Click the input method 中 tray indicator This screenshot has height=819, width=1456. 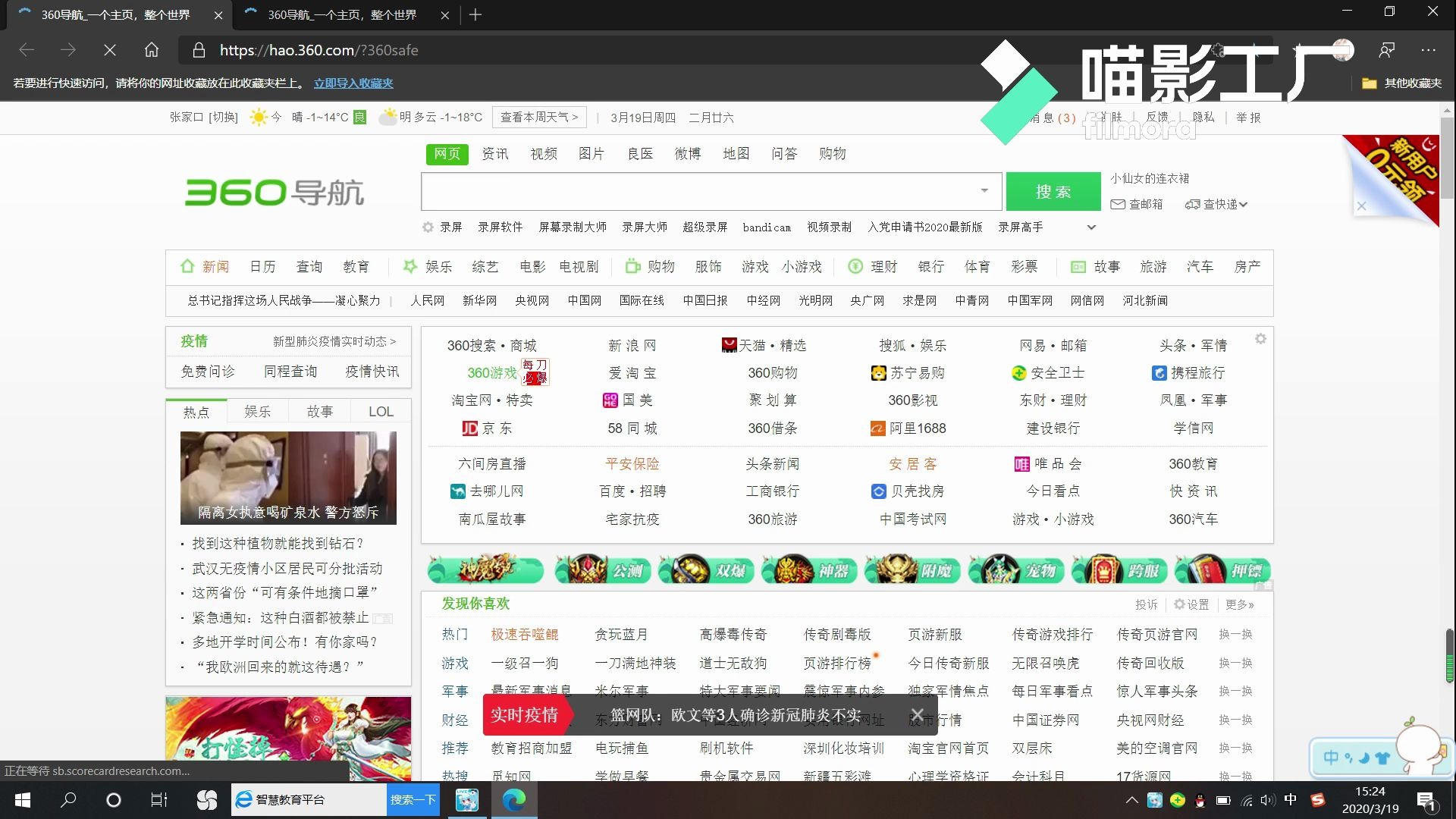coord(1290,800)
